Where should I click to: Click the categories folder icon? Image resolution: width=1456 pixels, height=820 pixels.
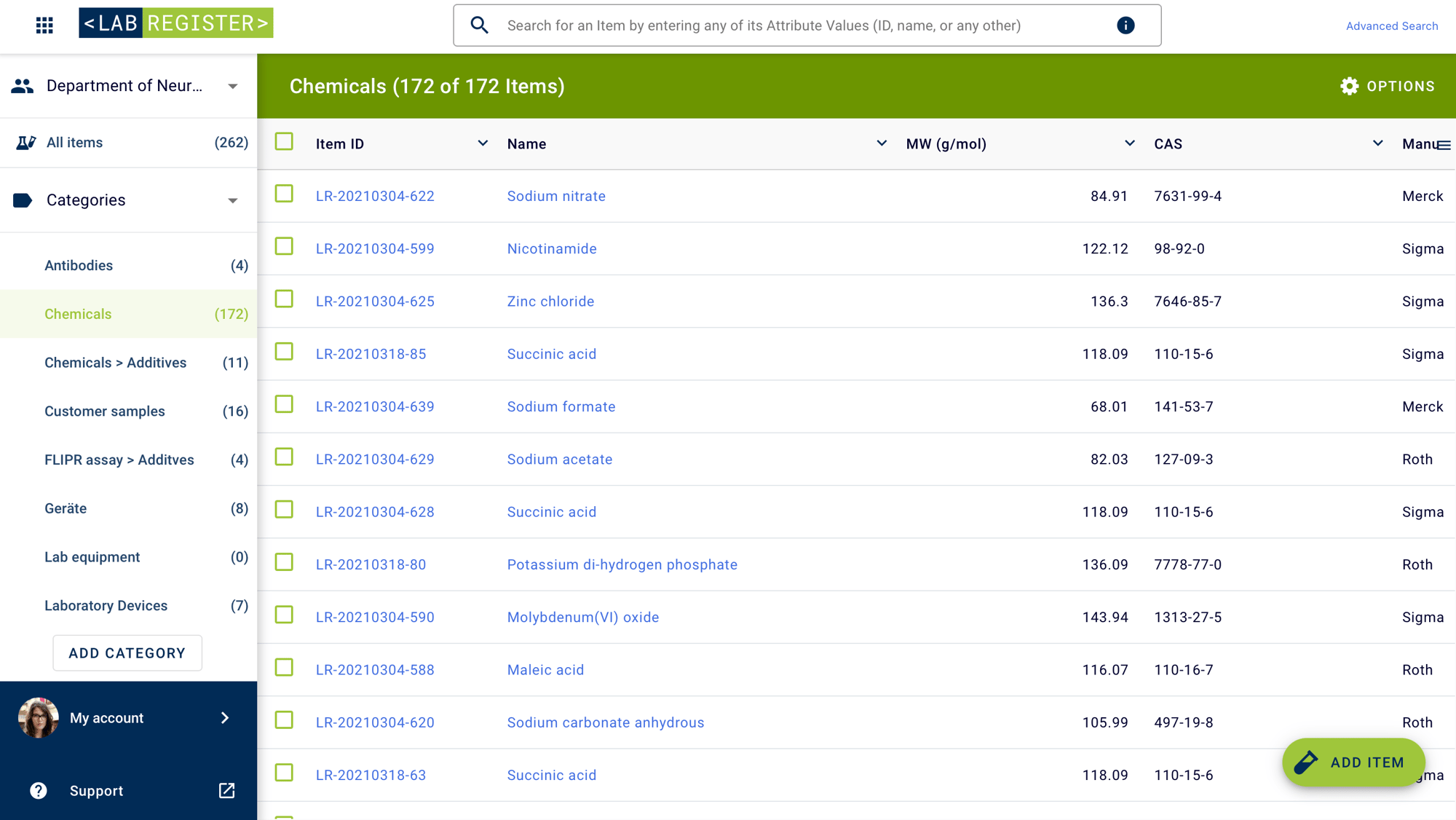[21, 199]
